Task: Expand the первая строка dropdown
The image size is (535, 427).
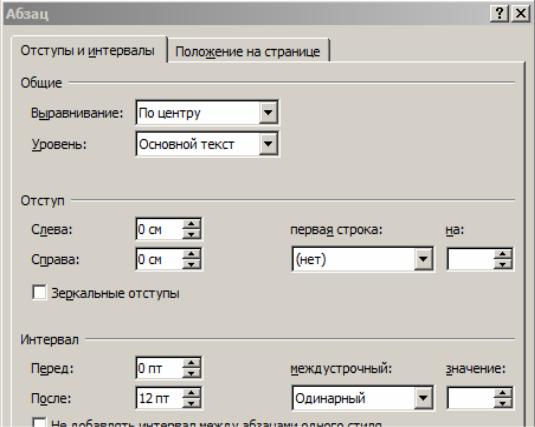Action: pos(423,259)
